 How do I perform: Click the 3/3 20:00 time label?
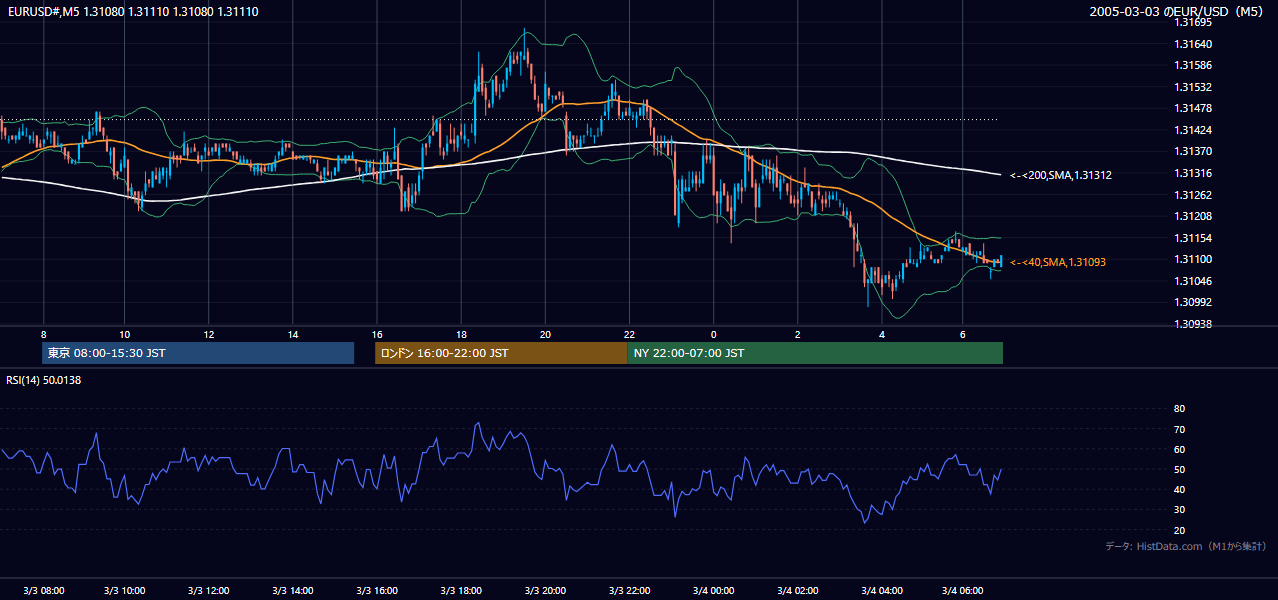pyautogui.click(x=546, y=590)
